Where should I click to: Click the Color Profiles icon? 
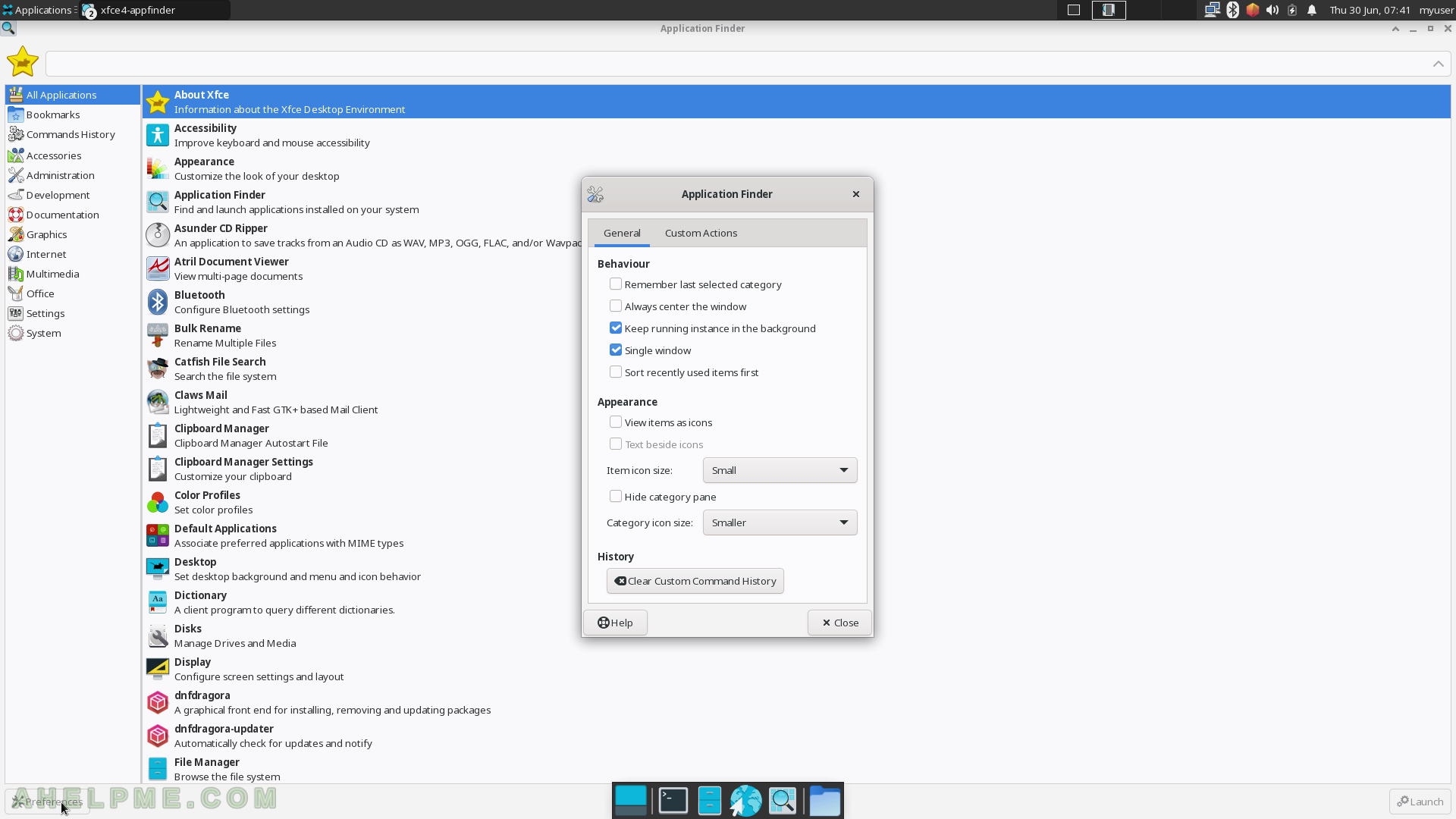[158, 502]
